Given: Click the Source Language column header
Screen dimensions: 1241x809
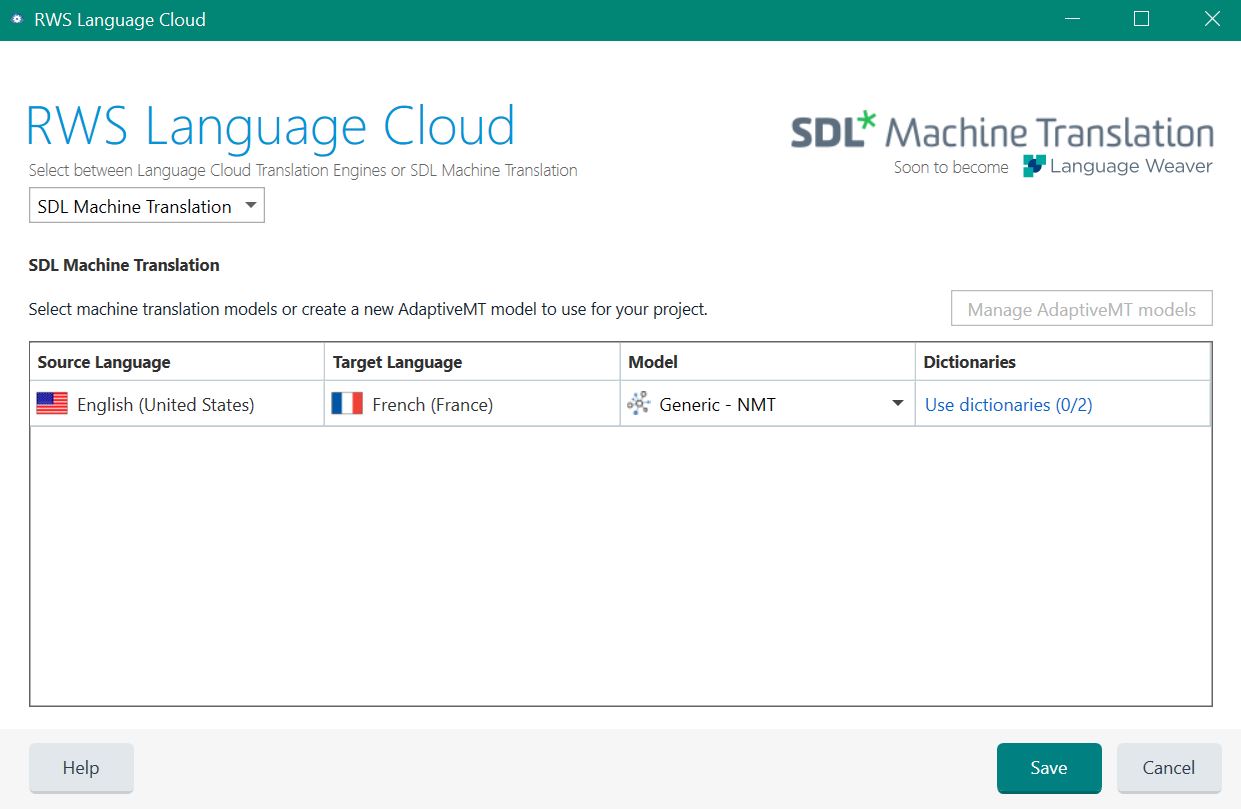Looking at the screenshot, I should (x=177, y=362).
